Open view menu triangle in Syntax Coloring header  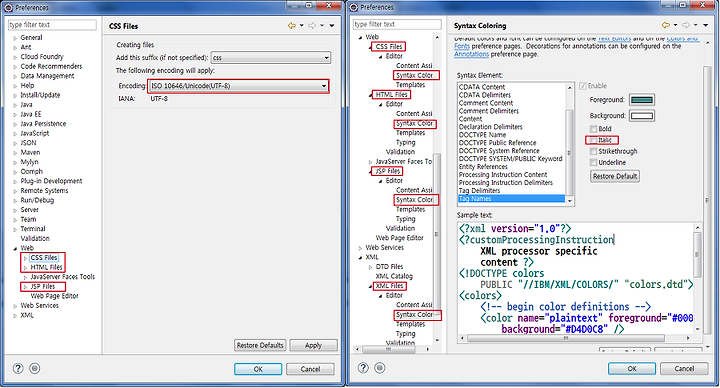pos(706,25)
